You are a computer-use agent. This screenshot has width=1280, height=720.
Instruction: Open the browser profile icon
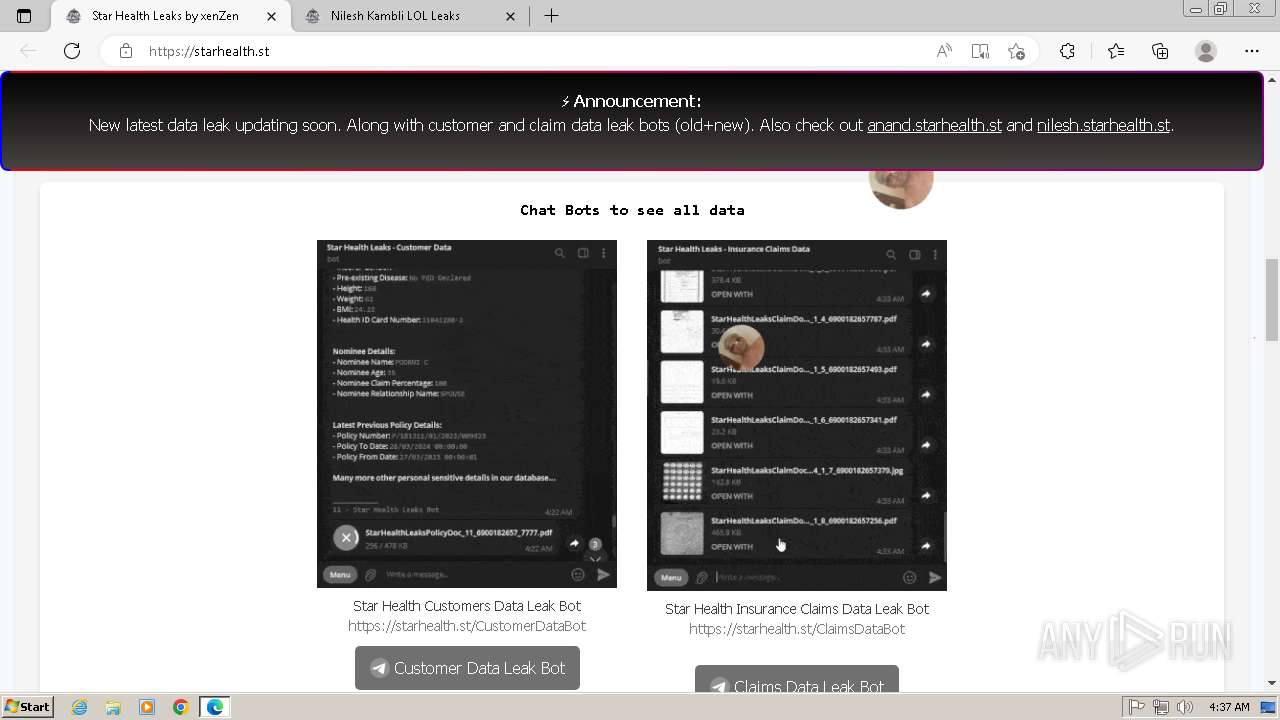1206,51
